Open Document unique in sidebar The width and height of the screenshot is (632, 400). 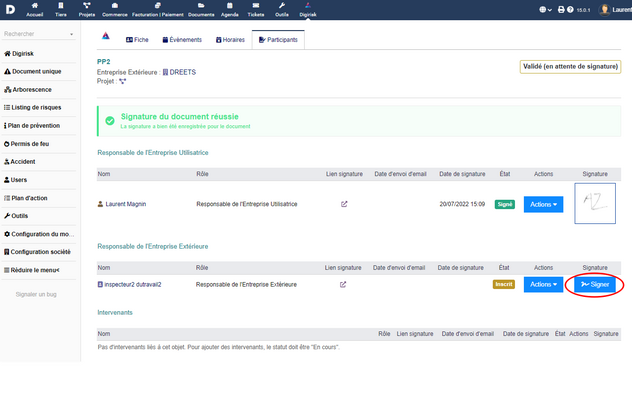(x=33, y=71)
